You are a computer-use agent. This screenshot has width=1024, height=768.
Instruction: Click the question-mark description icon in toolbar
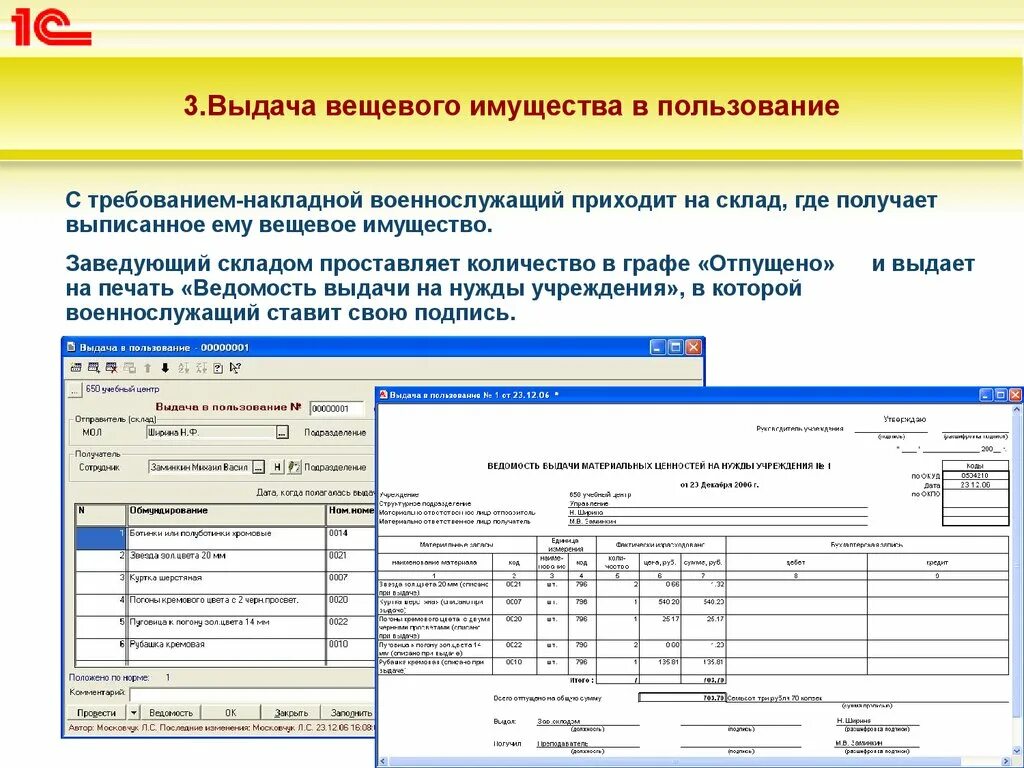[x=218, y=368]
